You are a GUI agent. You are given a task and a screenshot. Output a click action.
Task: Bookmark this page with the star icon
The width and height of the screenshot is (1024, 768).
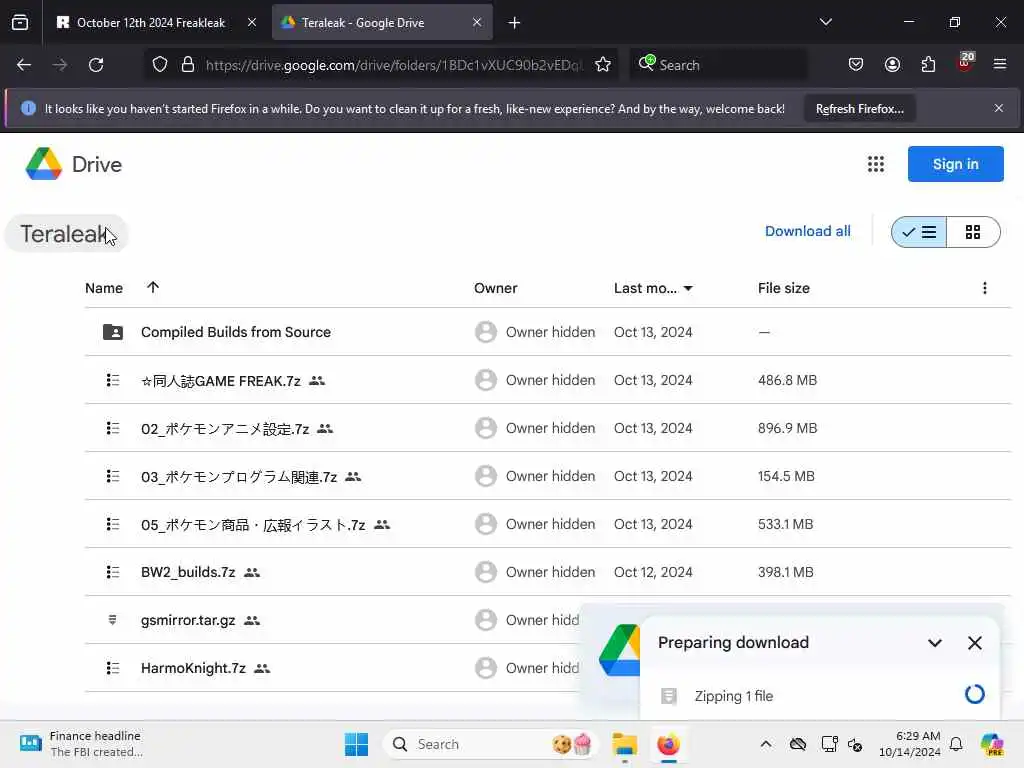(x=603, y=65)
